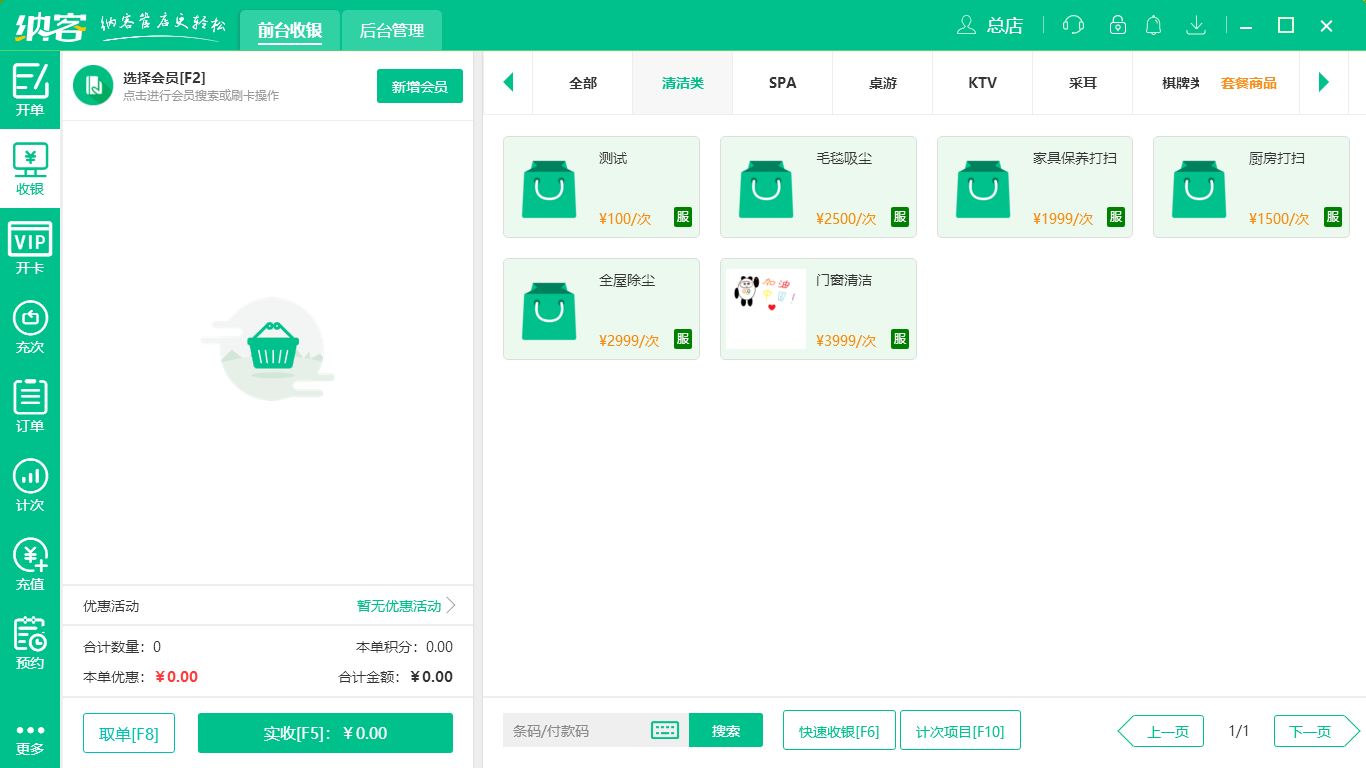Image resolution: width=1366 pixels, height=768 pixels.
Task: Open the 订单 orders sidebar icon
Action: pyautogui.click(x=30, y=406)
